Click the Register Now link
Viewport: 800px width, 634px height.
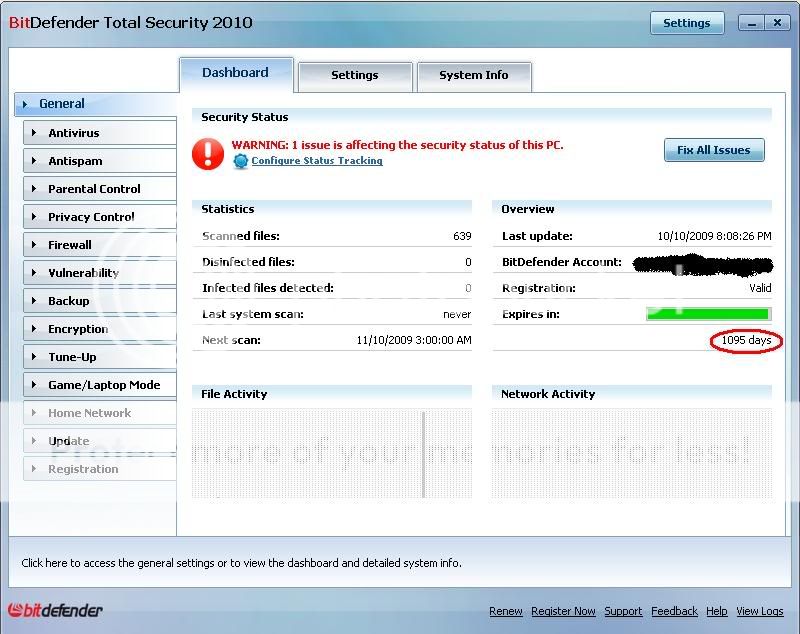(563, 611)
